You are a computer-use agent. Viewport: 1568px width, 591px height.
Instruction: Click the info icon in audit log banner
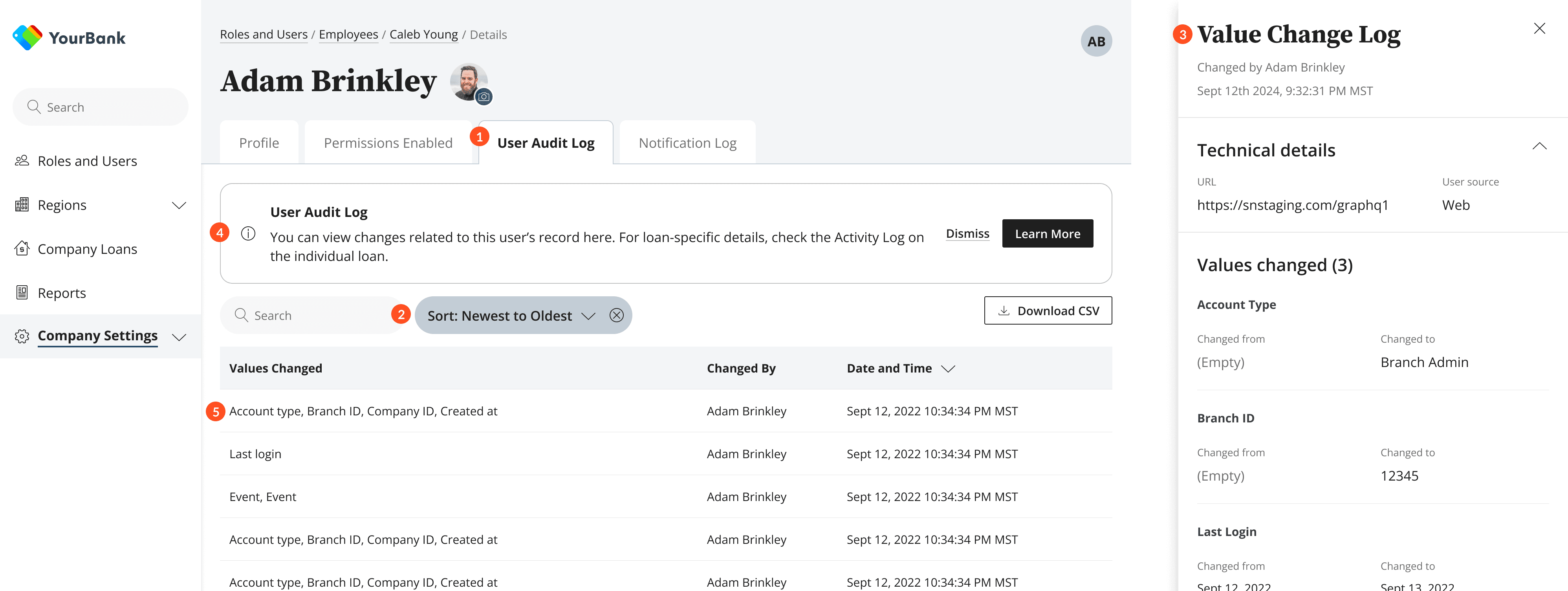[248, 234]
